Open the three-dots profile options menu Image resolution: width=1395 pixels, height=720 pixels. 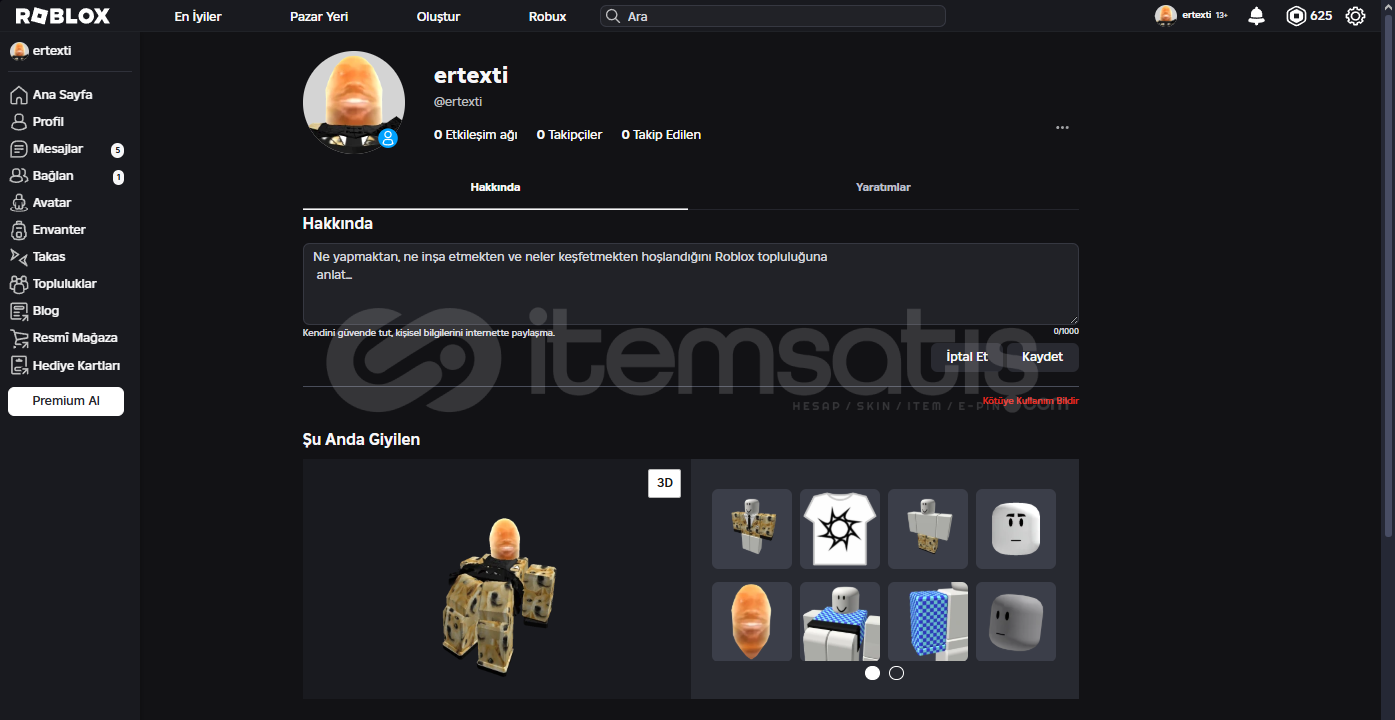click(x=1062, y=128)
